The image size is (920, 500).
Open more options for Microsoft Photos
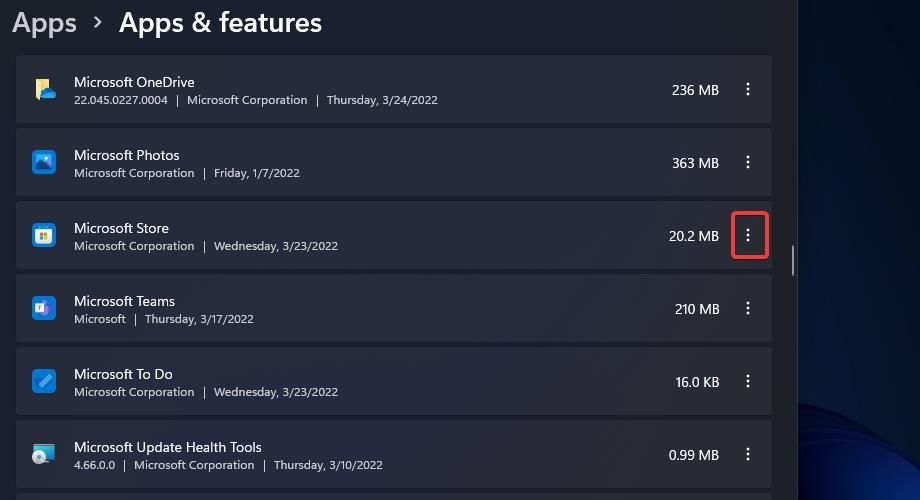click(748, 162)
